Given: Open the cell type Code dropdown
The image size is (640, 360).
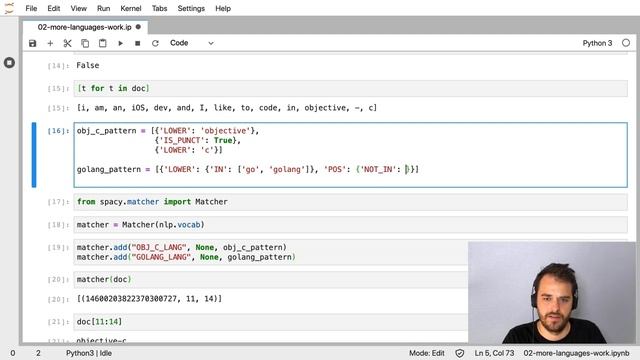Looking at the screenshot, I should click(191, 43).
